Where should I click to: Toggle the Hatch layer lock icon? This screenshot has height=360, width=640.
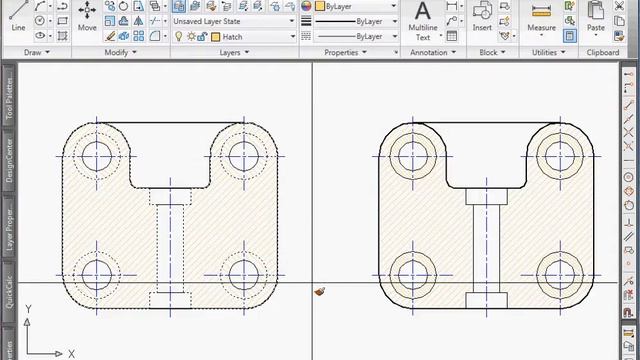pos(202,37)
